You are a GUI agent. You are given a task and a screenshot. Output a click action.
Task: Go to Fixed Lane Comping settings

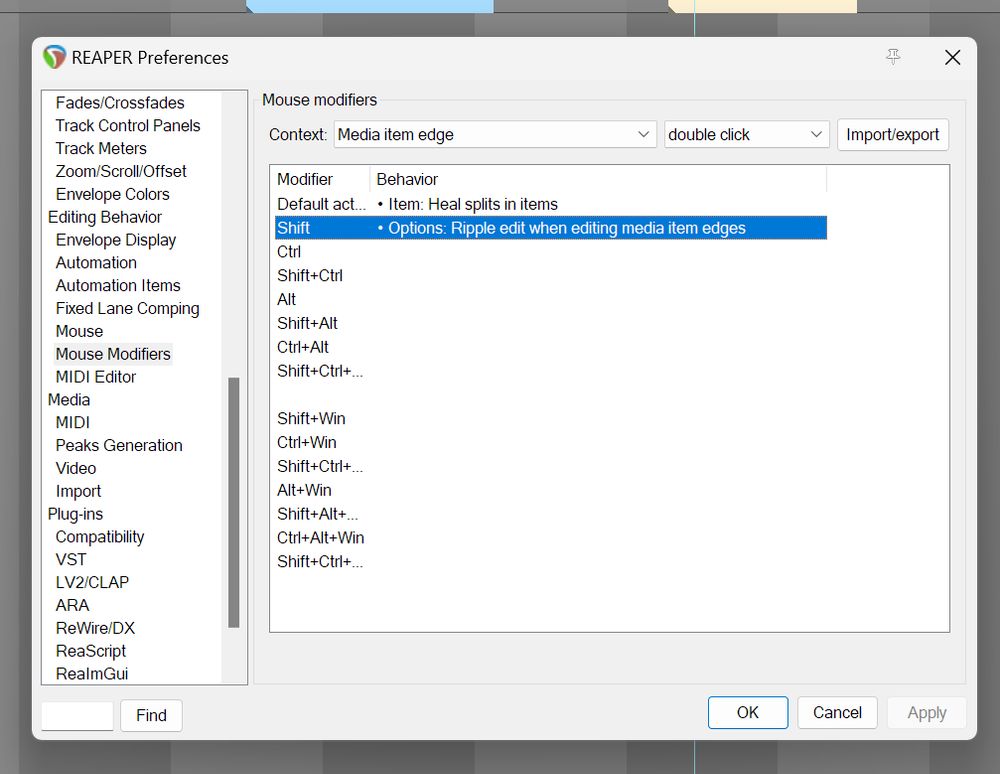(x=128, y=309)
